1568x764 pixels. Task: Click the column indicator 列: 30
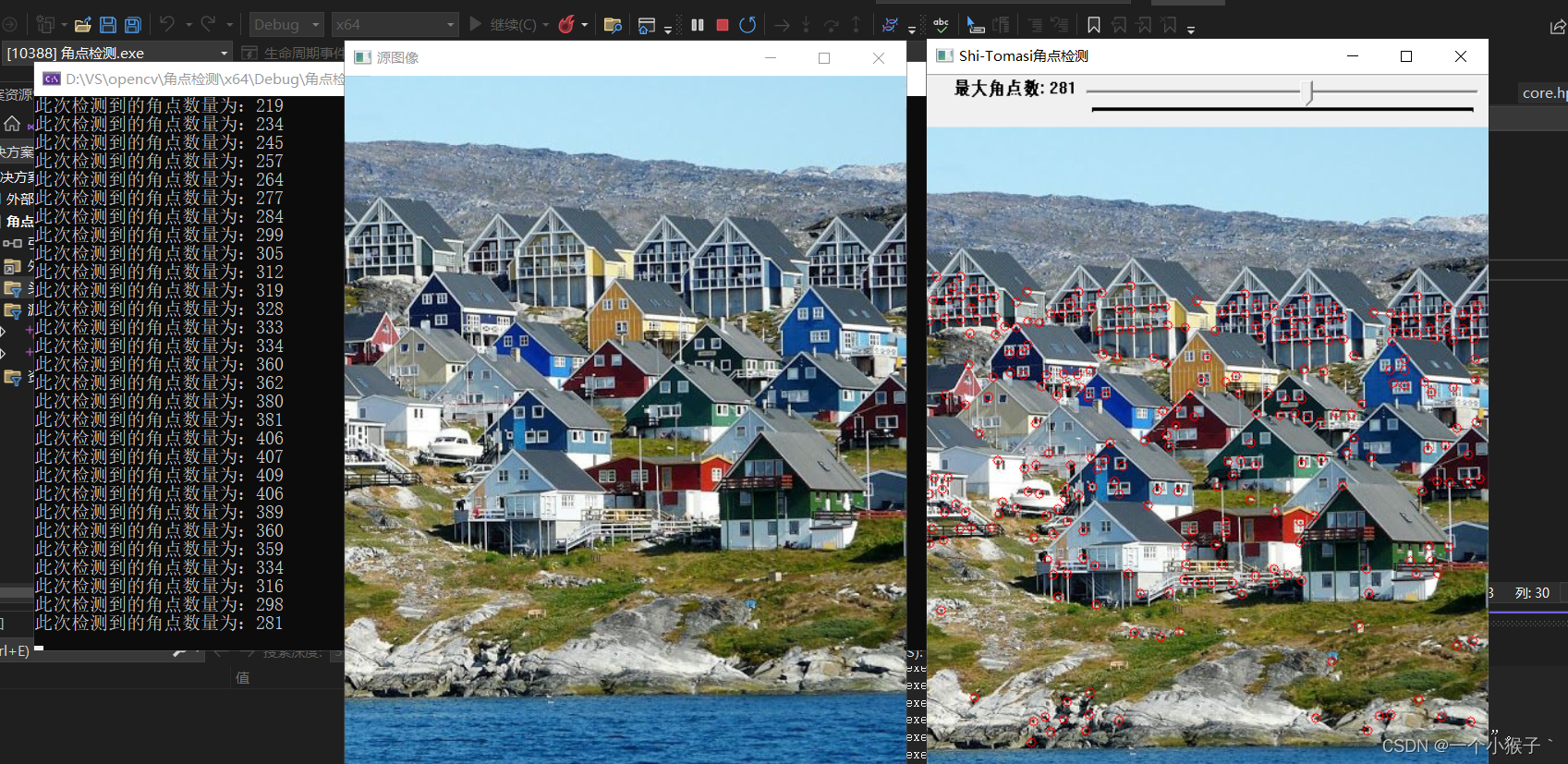pyautogui.click(x=1532, y=593)
